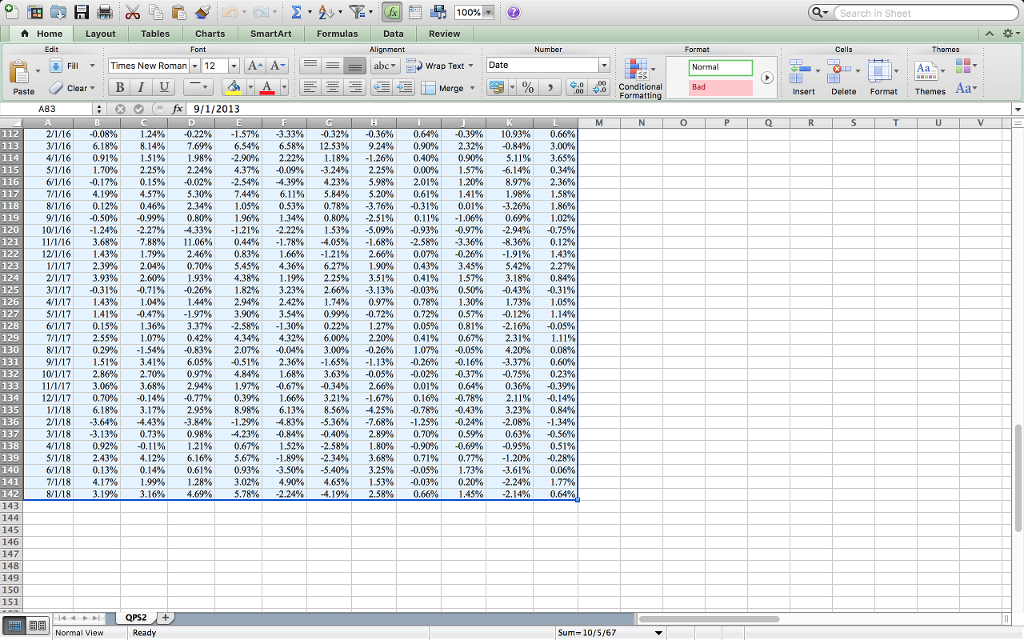The image size is (1024, 640).
Task: Toggle bold formatting
Action: tap(119, 88)
